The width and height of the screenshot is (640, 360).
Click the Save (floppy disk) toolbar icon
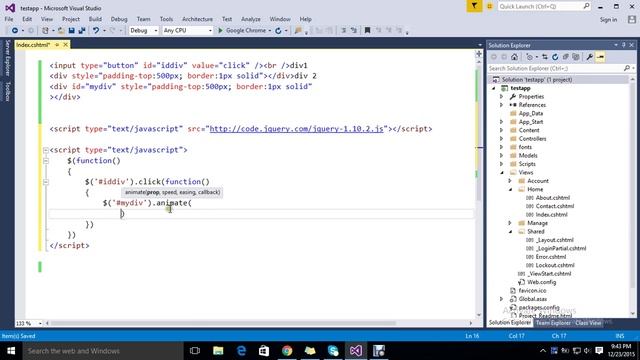coord(71,31)
